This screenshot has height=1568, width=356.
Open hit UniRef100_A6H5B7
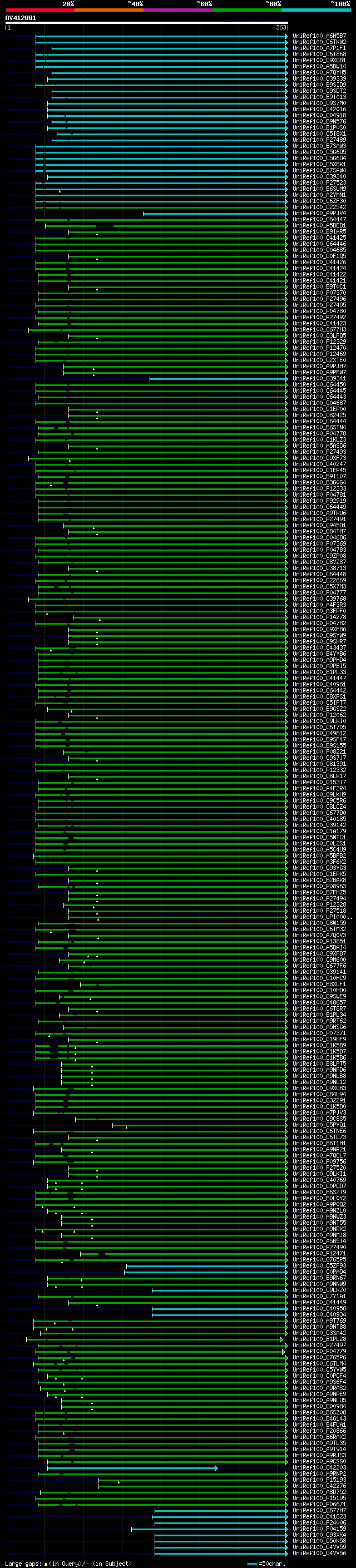tap(319, 36)
